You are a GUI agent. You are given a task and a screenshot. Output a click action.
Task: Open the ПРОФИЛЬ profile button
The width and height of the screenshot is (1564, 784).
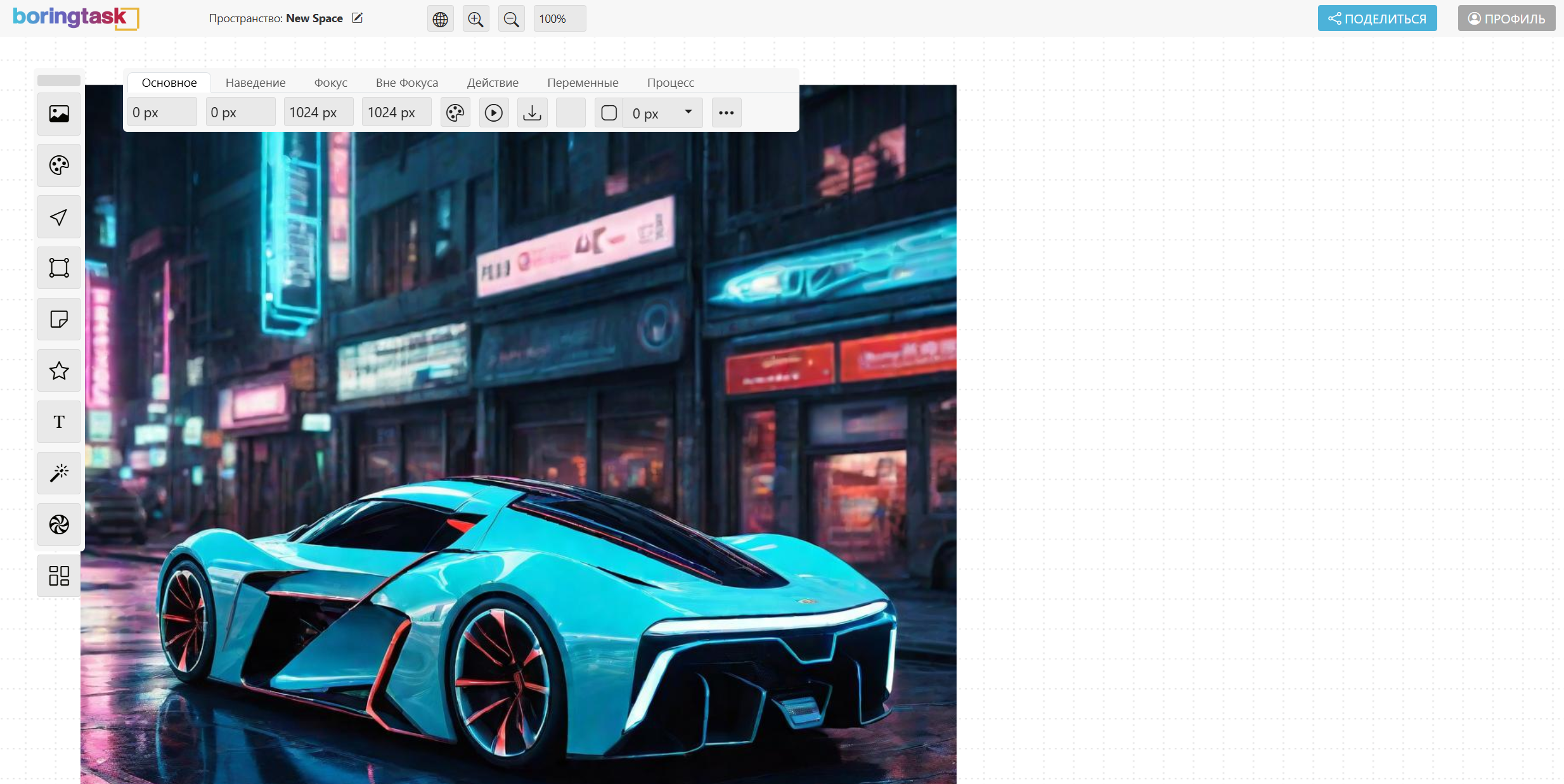pyautogui.click(x=1506, y=18)
